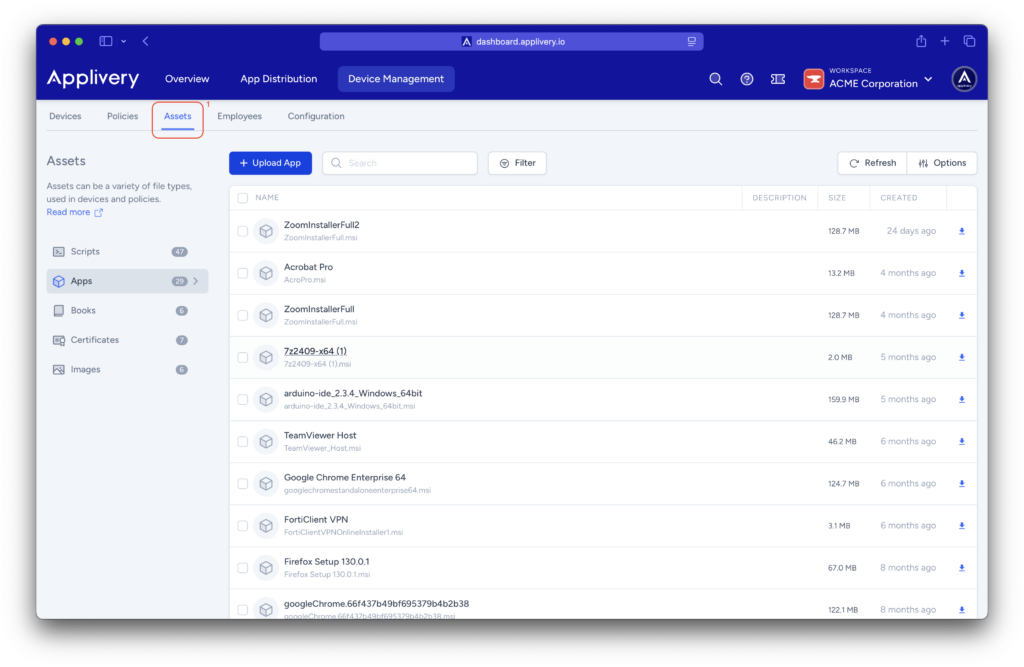Viewport: 1024px width, 667px height.
Task: Click the package icon of Acrobat Pro
Action: point(266,273)
